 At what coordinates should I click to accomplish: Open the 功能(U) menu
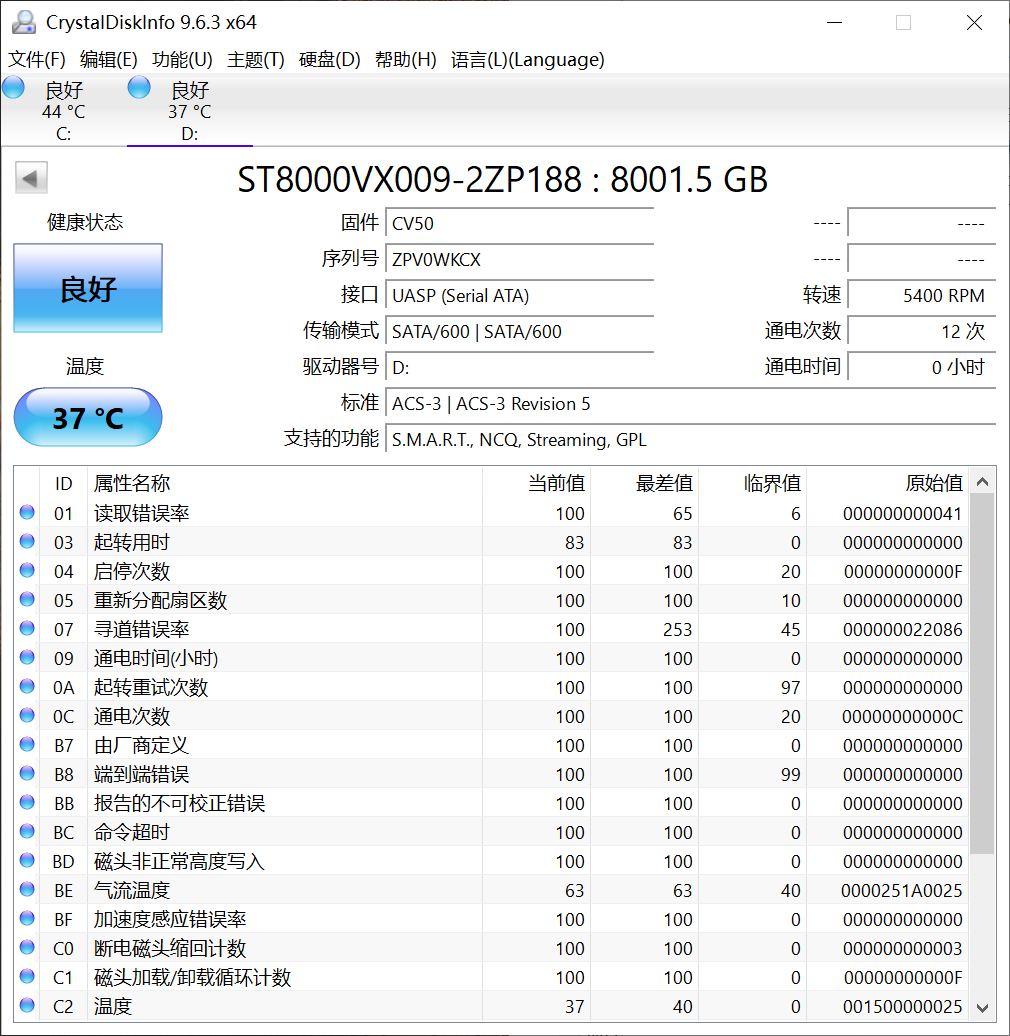182,59
